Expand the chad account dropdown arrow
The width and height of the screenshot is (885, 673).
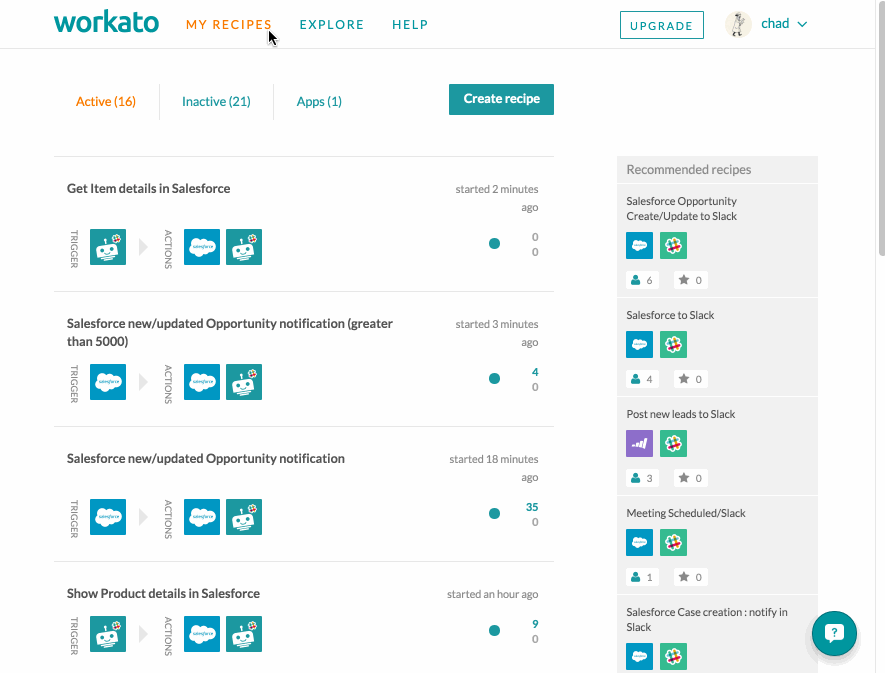pos(802,24)
